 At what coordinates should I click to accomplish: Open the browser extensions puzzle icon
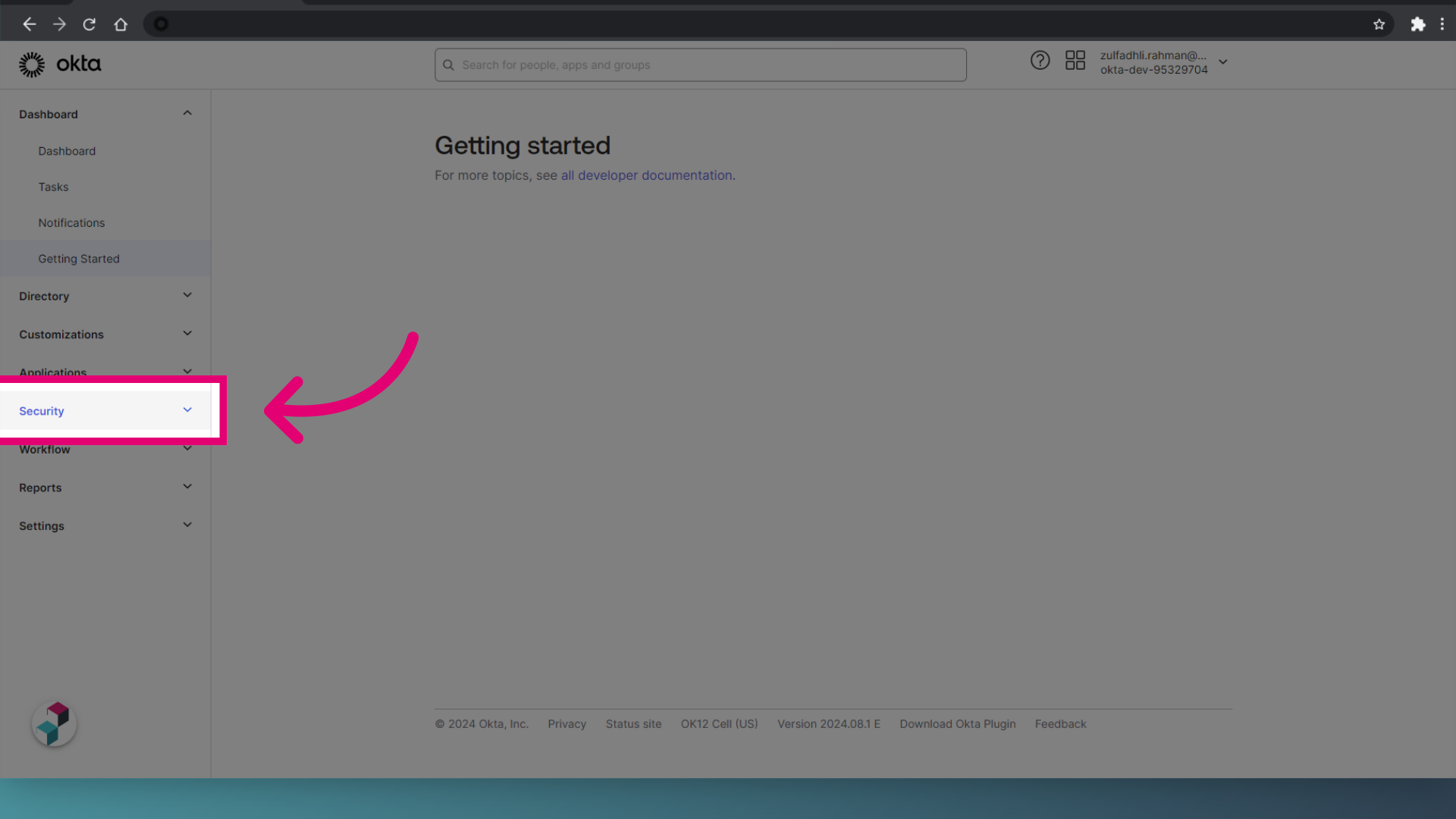(1417, 24)
